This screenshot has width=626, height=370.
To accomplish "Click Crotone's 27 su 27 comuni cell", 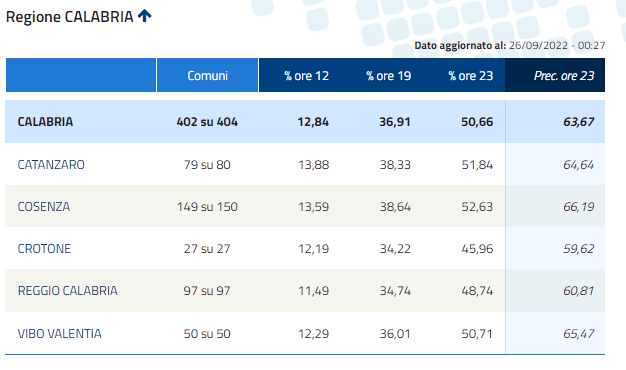I will pyautogui.click(x=207, y=249).
